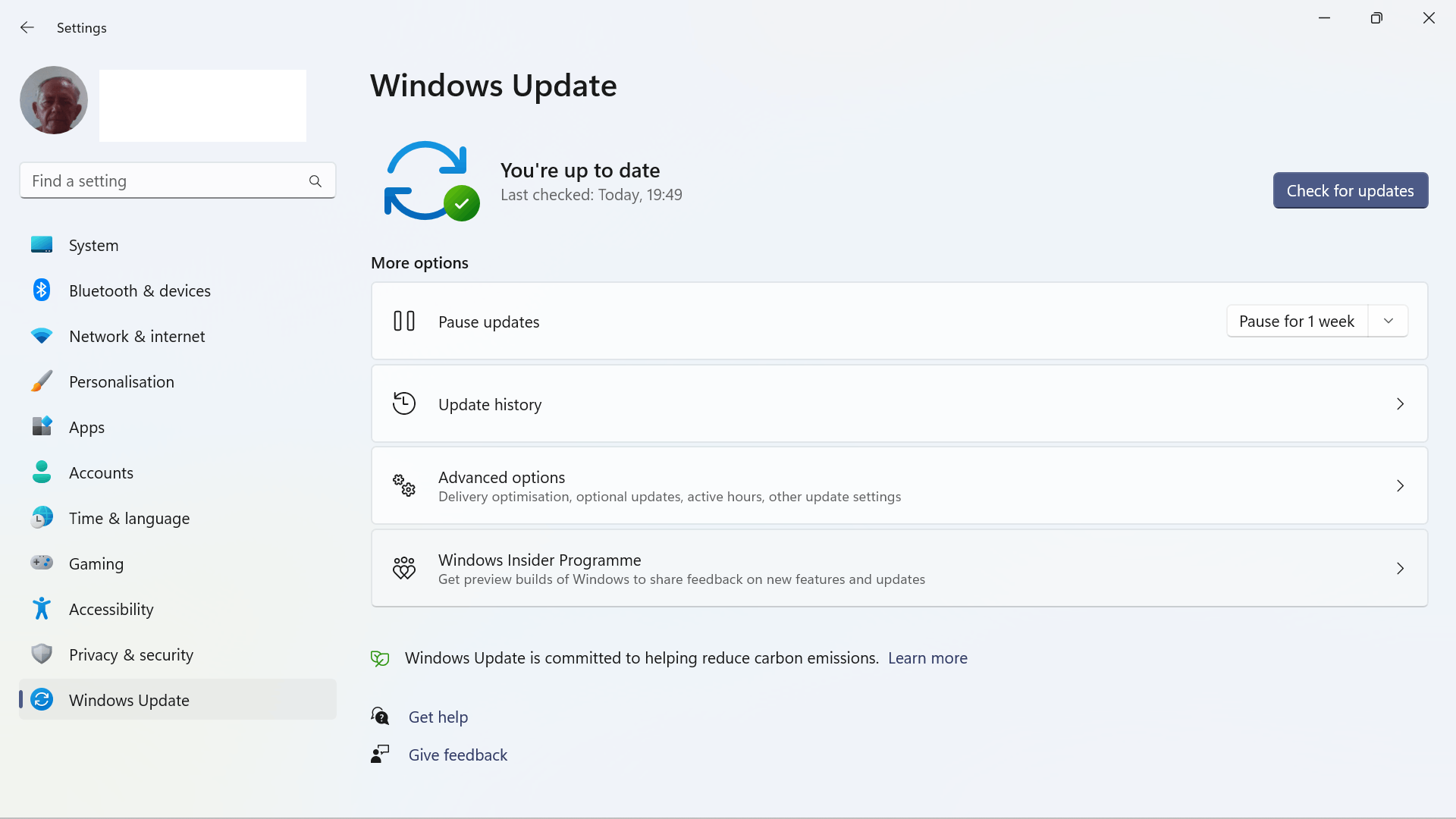Click the Get help link
Screen dimensions: 1456x819
[438, 717]
